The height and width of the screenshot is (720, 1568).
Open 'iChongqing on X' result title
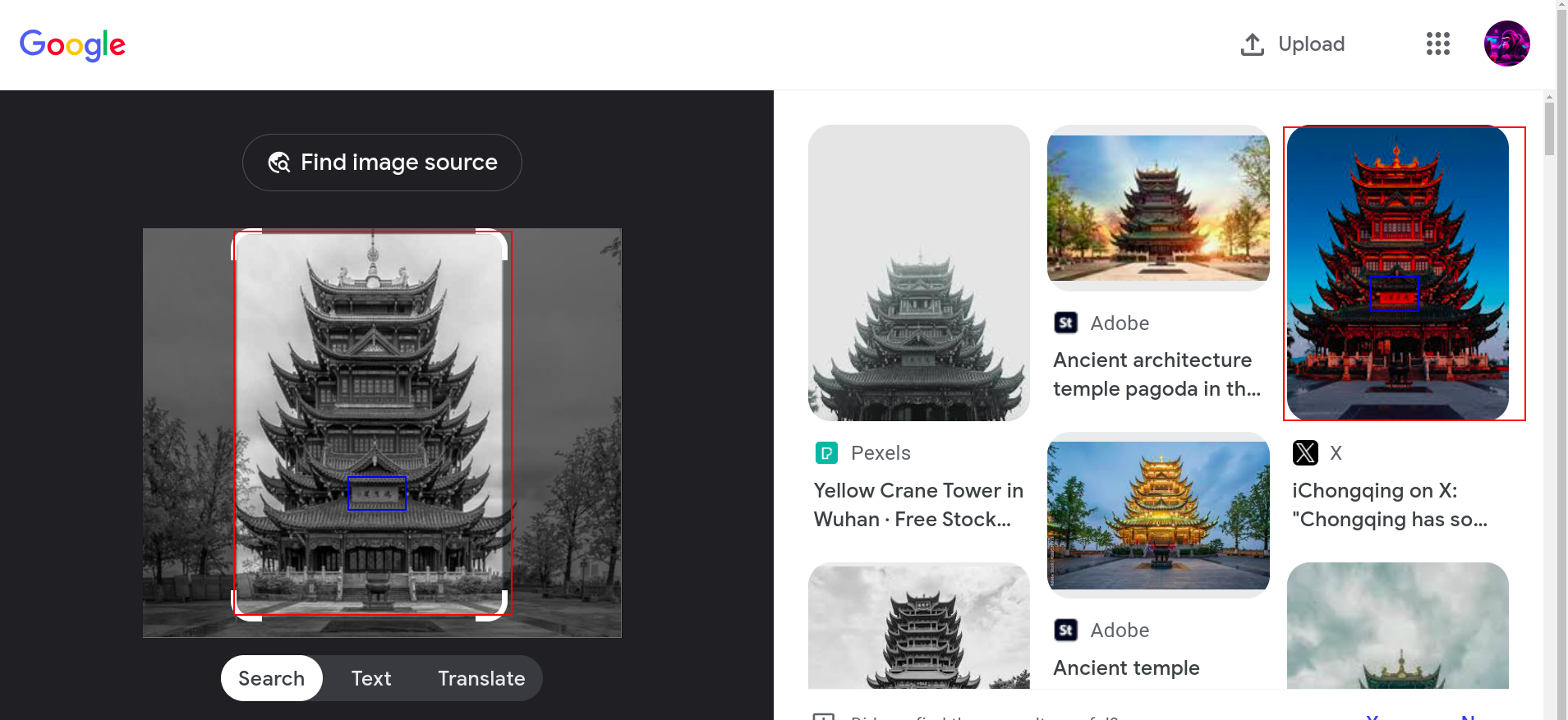pos(1390,505)
